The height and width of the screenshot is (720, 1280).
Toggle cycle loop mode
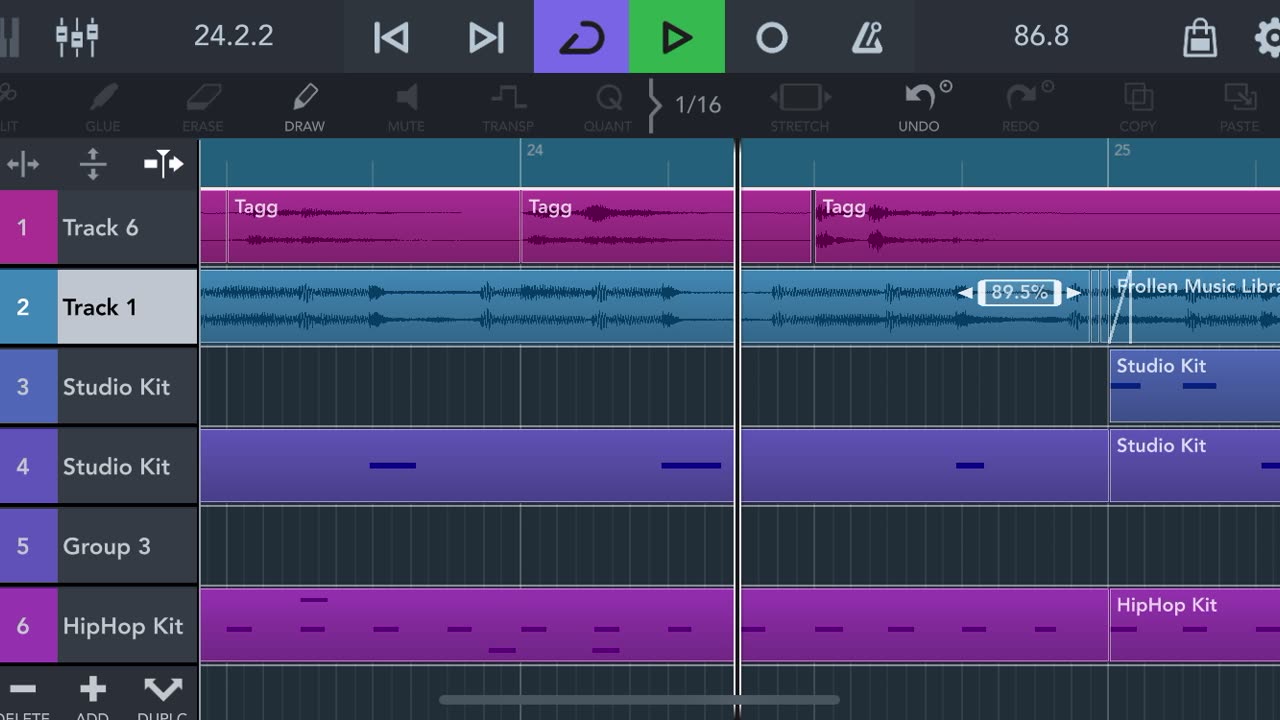(x=581, y=37)
